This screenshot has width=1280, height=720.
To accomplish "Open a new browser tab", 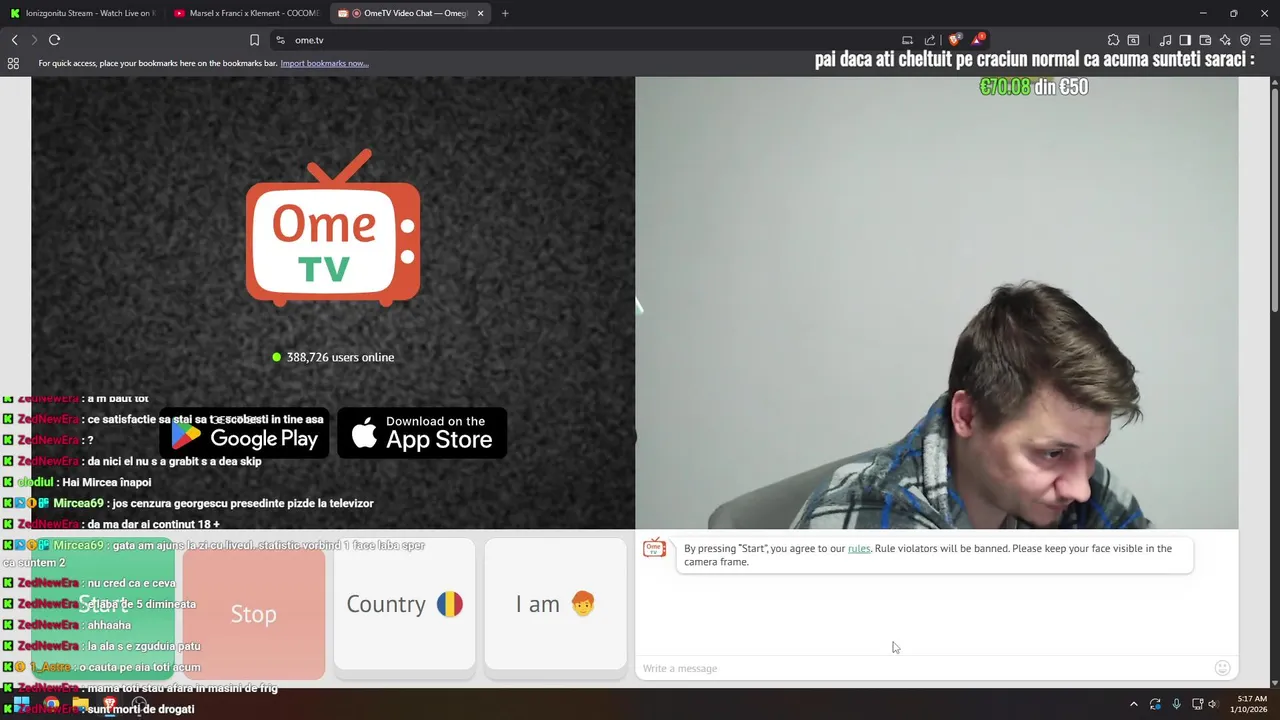I will (x=505, y=13).
